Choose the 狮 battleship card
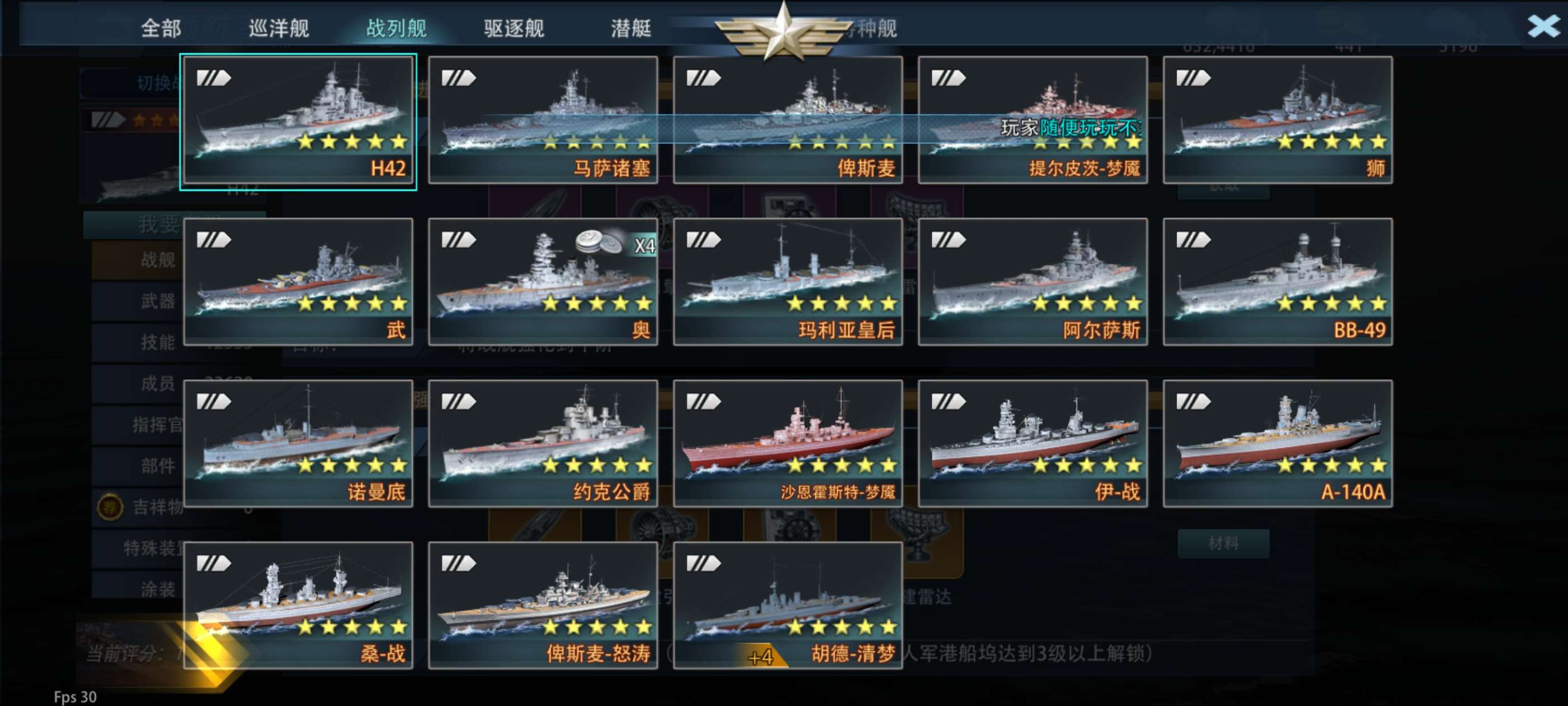 point(1278,120)
